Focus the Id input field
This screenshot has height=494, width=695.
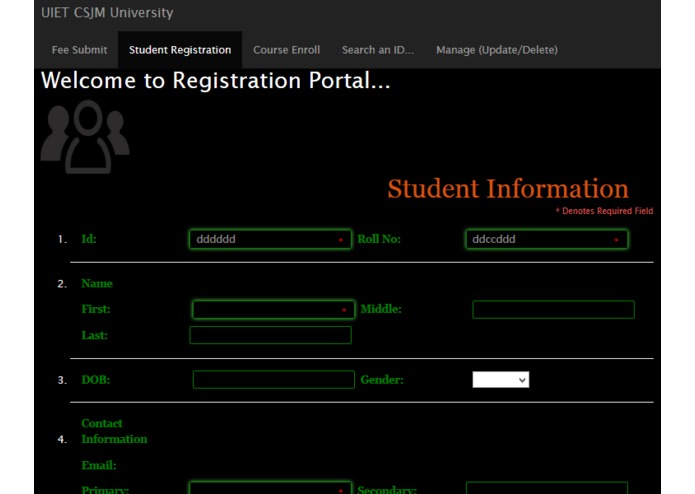(270, 239)
